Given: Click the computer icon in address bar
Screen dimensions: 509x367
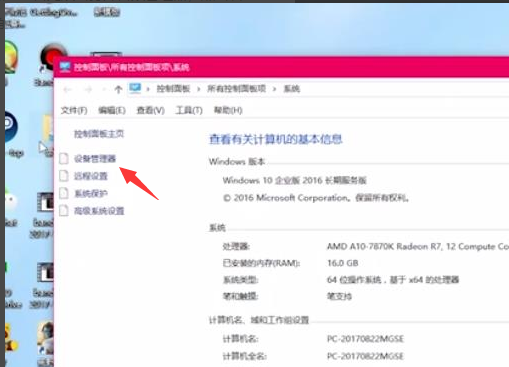Looking at the screenshot, I should pyautogui.click(x=135, y=89).
